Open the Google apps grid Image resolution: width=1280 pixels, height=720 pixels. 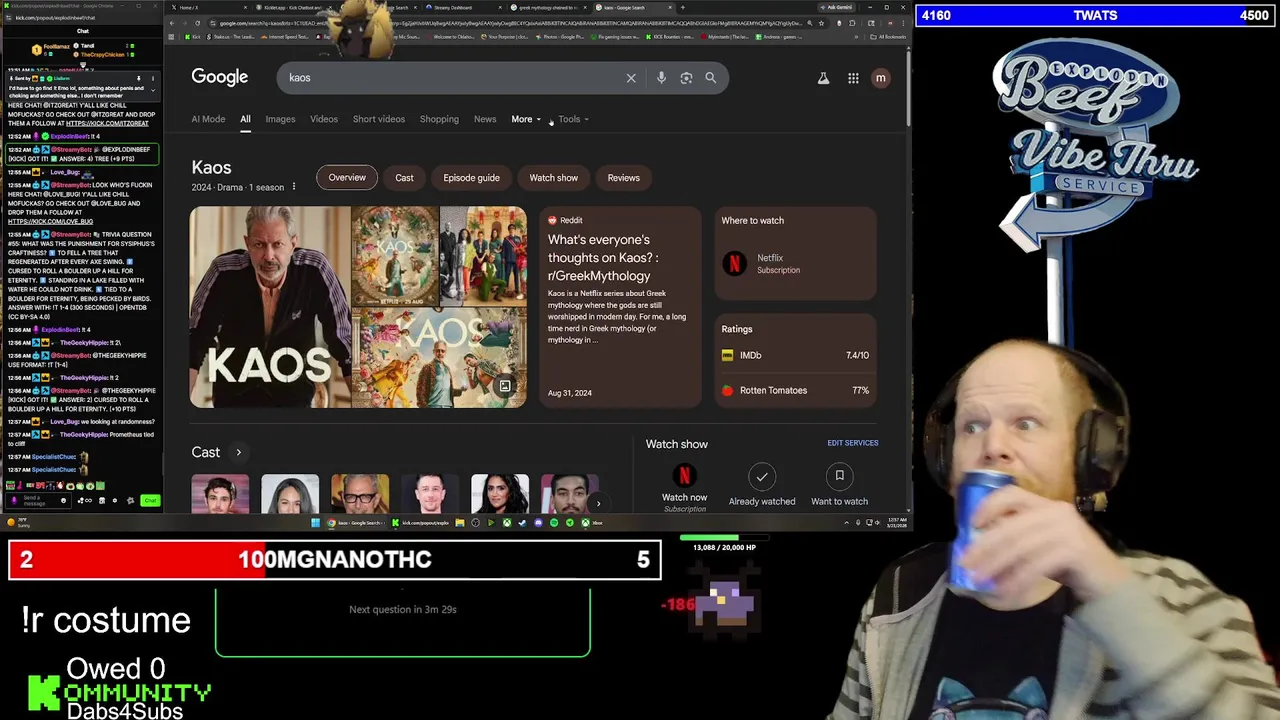[x=853, y=78]
